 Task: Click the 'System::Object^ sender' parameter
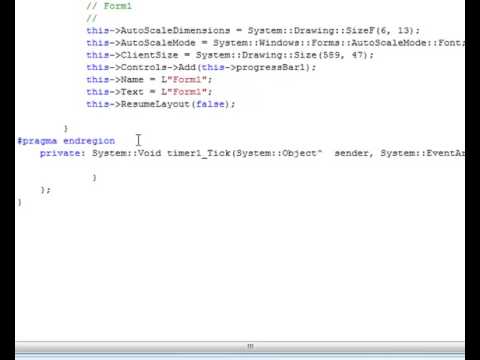(302, 153)
